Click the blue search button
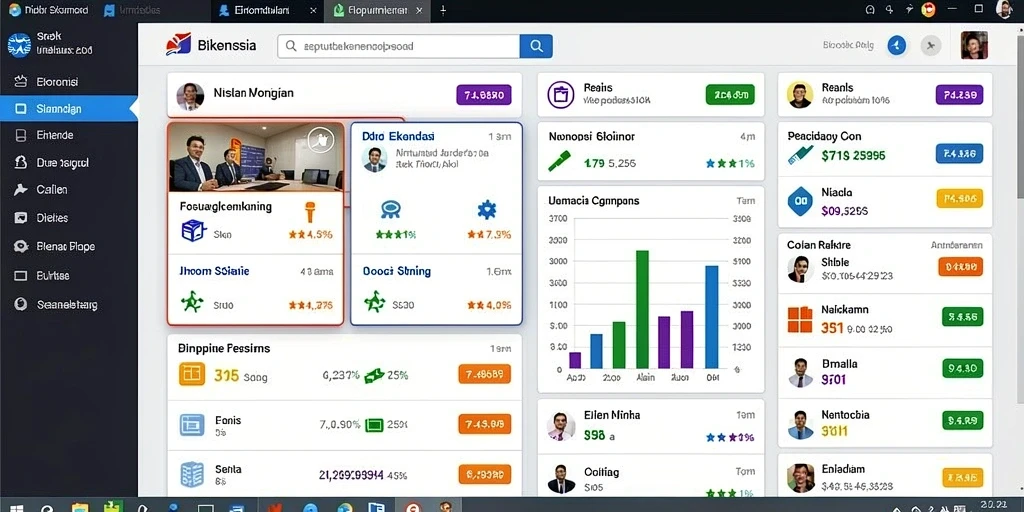1024x512 pixels. [x=536, y=46]
